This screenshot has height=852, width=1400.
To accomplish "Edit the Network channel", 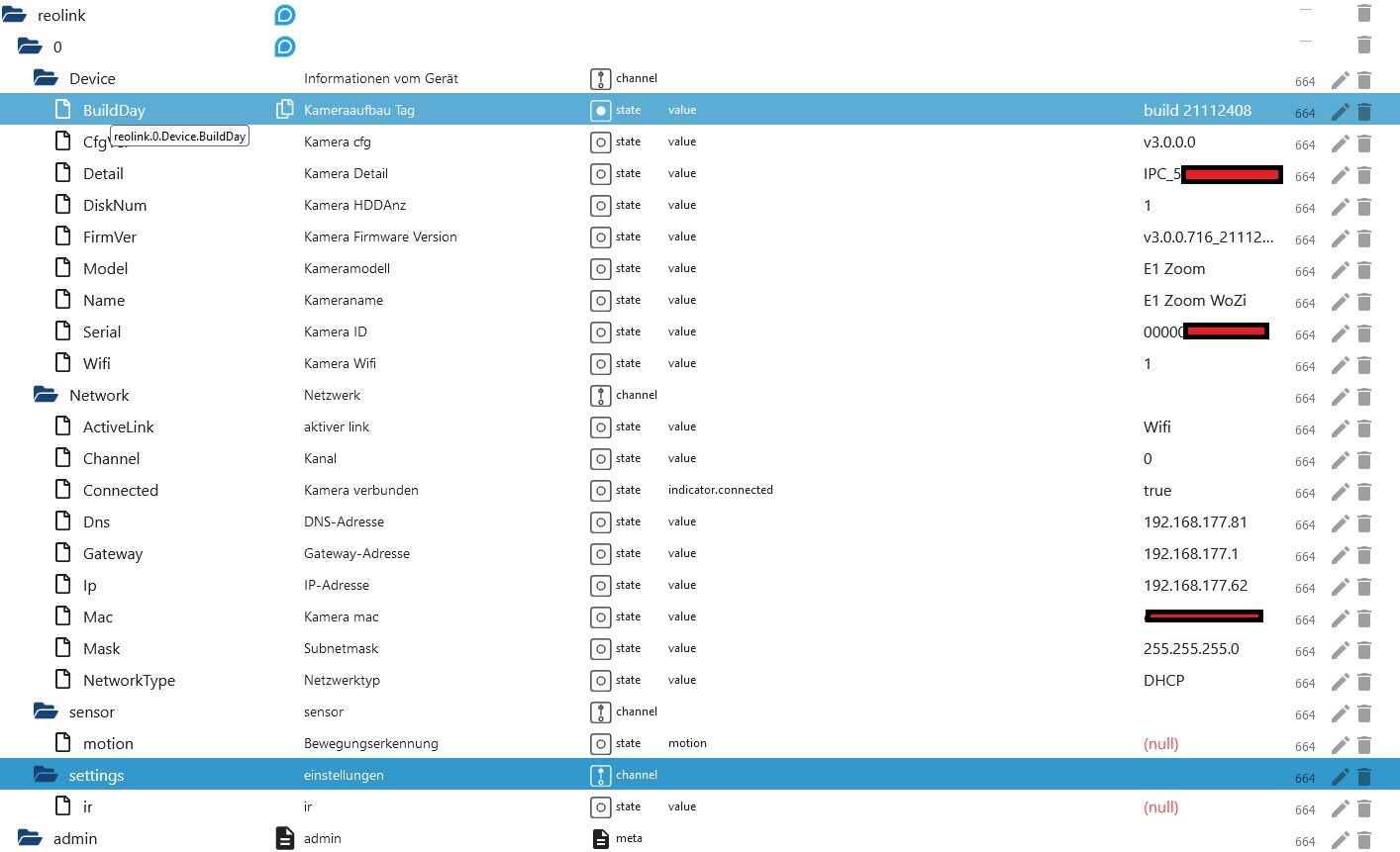I will (x=1340, y=397).
